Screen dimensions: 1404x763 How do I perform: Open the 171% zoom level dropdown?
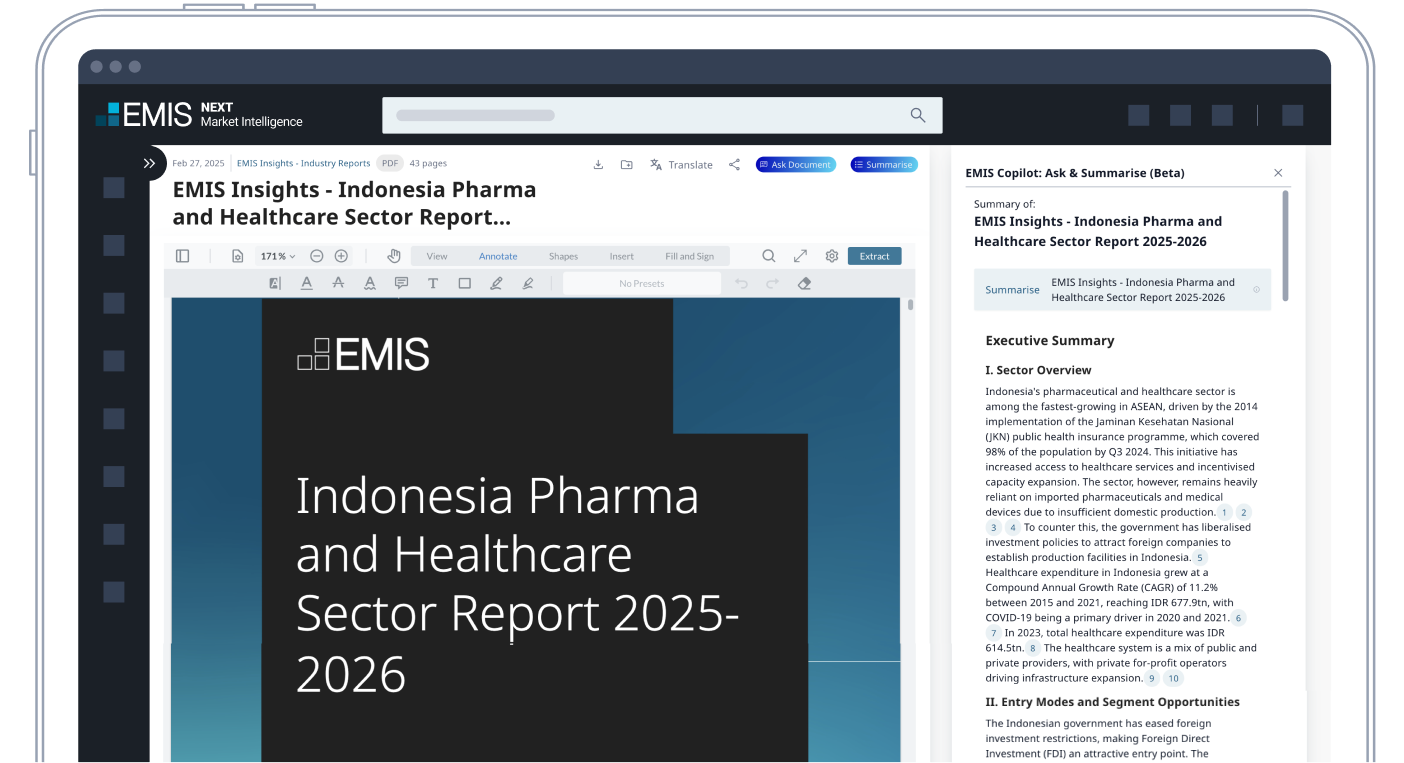pos(278,256)
